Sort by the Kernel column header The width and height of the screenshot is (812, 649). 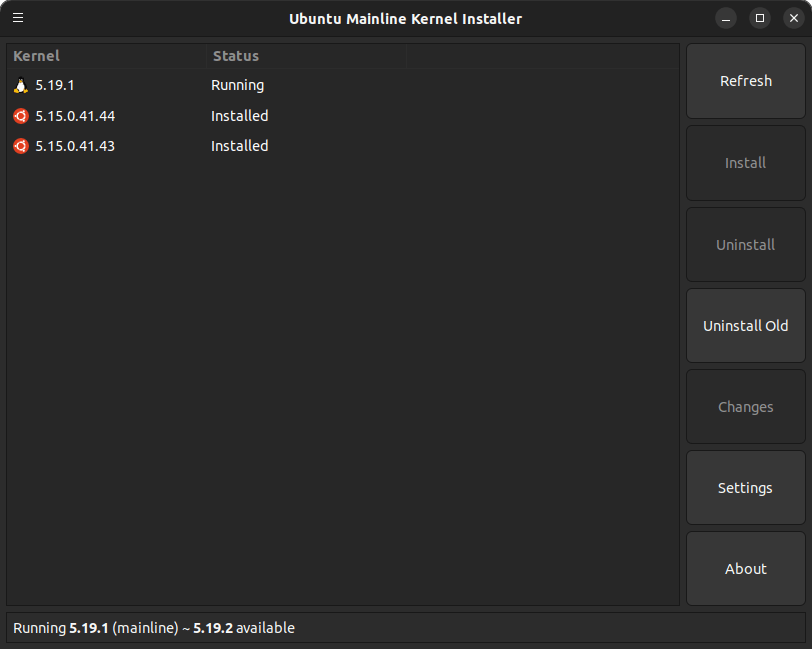point(107,56)
